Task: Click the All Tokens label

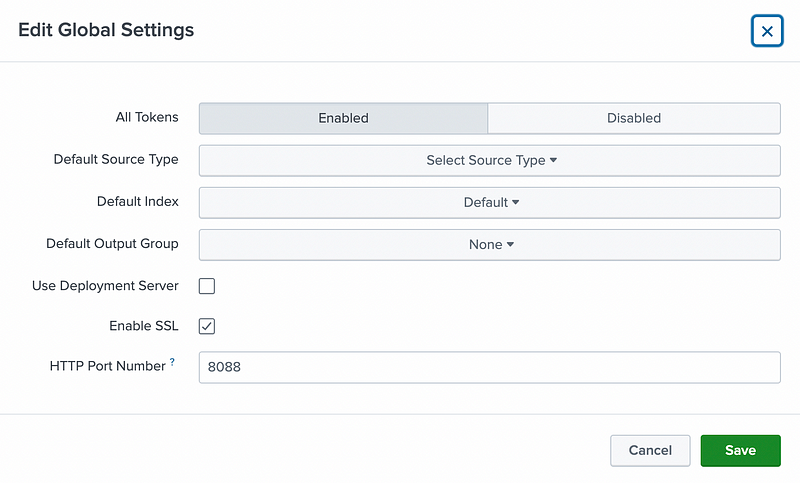Action: point(147,117)
